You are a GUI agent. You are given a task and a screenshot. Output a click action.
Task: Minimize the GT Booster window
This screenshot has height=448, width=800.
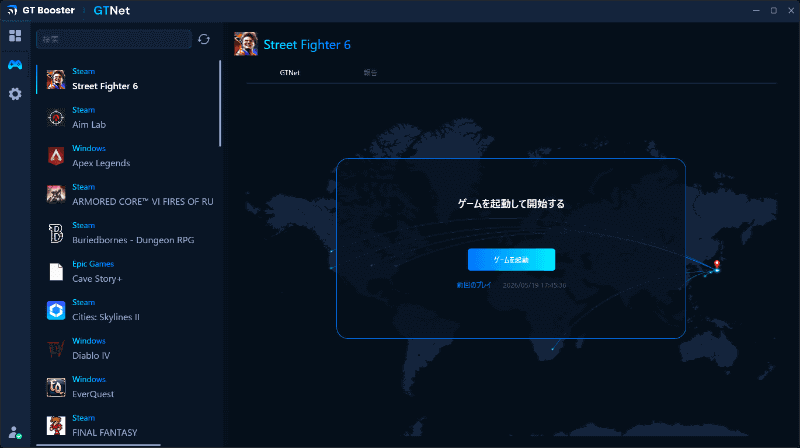click(x=756, y=10)
